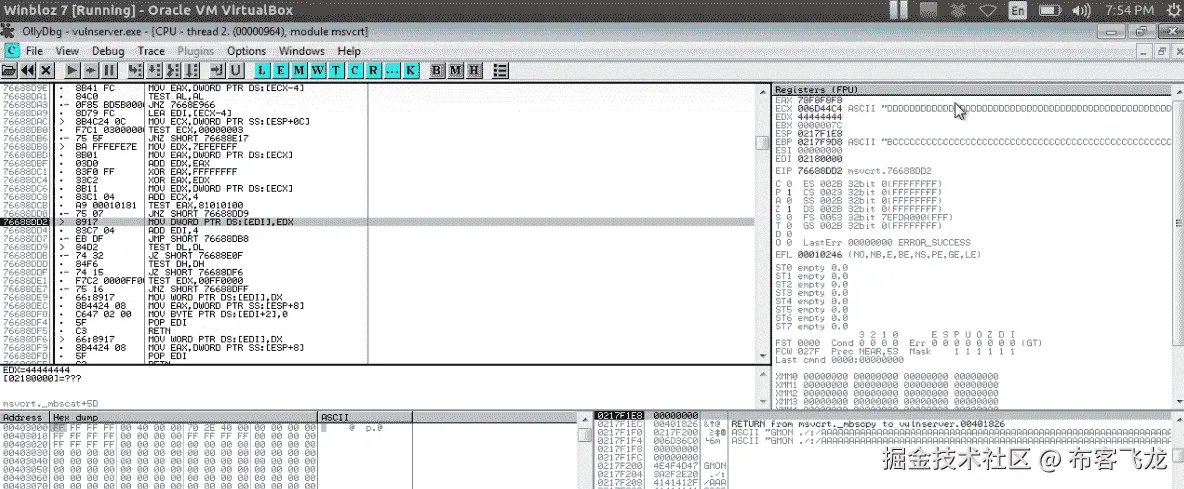Select highlighted instruction MOV DWORD PTR DS:[EDI],EDX
This screenshot has height=489, width=1184.
[x=378, y=223]
